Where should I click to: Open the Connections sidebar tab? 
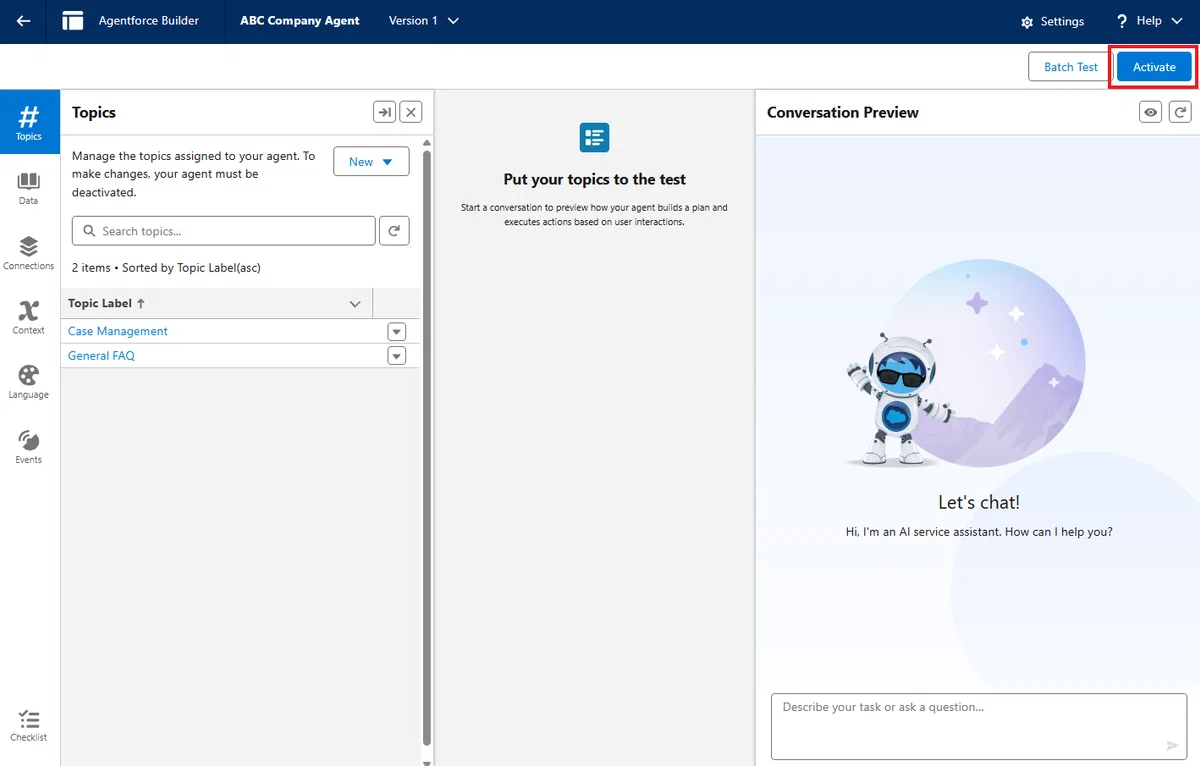[x=29, y=252]
